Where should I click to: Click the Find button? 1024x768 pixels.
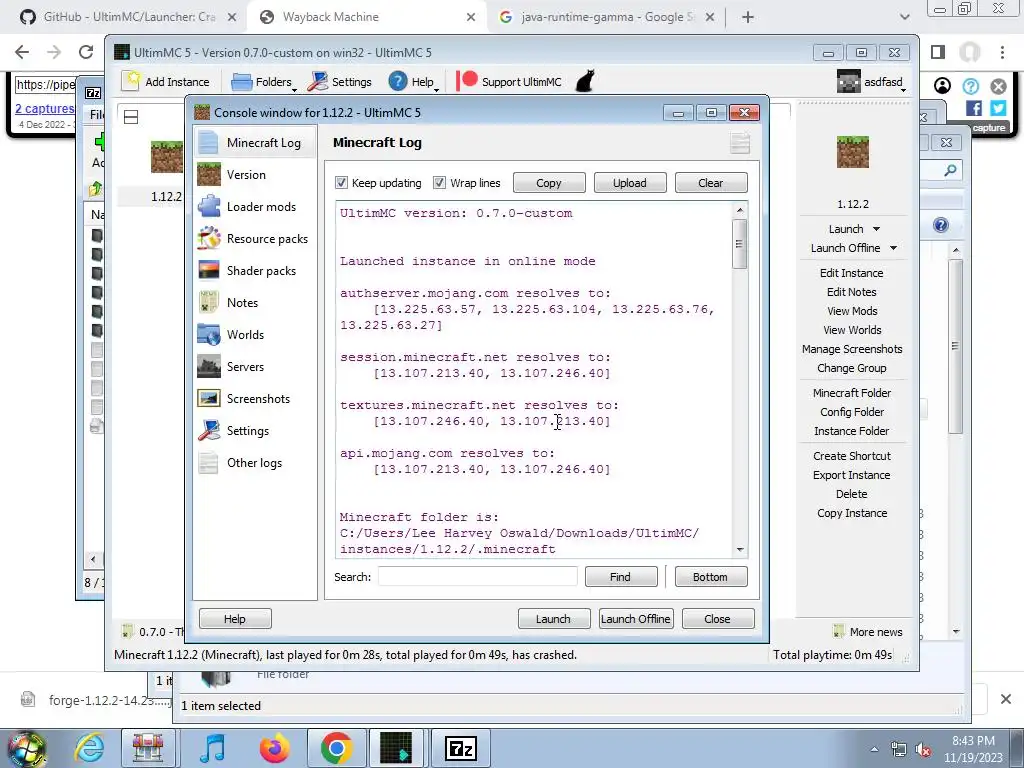(620, 577)
